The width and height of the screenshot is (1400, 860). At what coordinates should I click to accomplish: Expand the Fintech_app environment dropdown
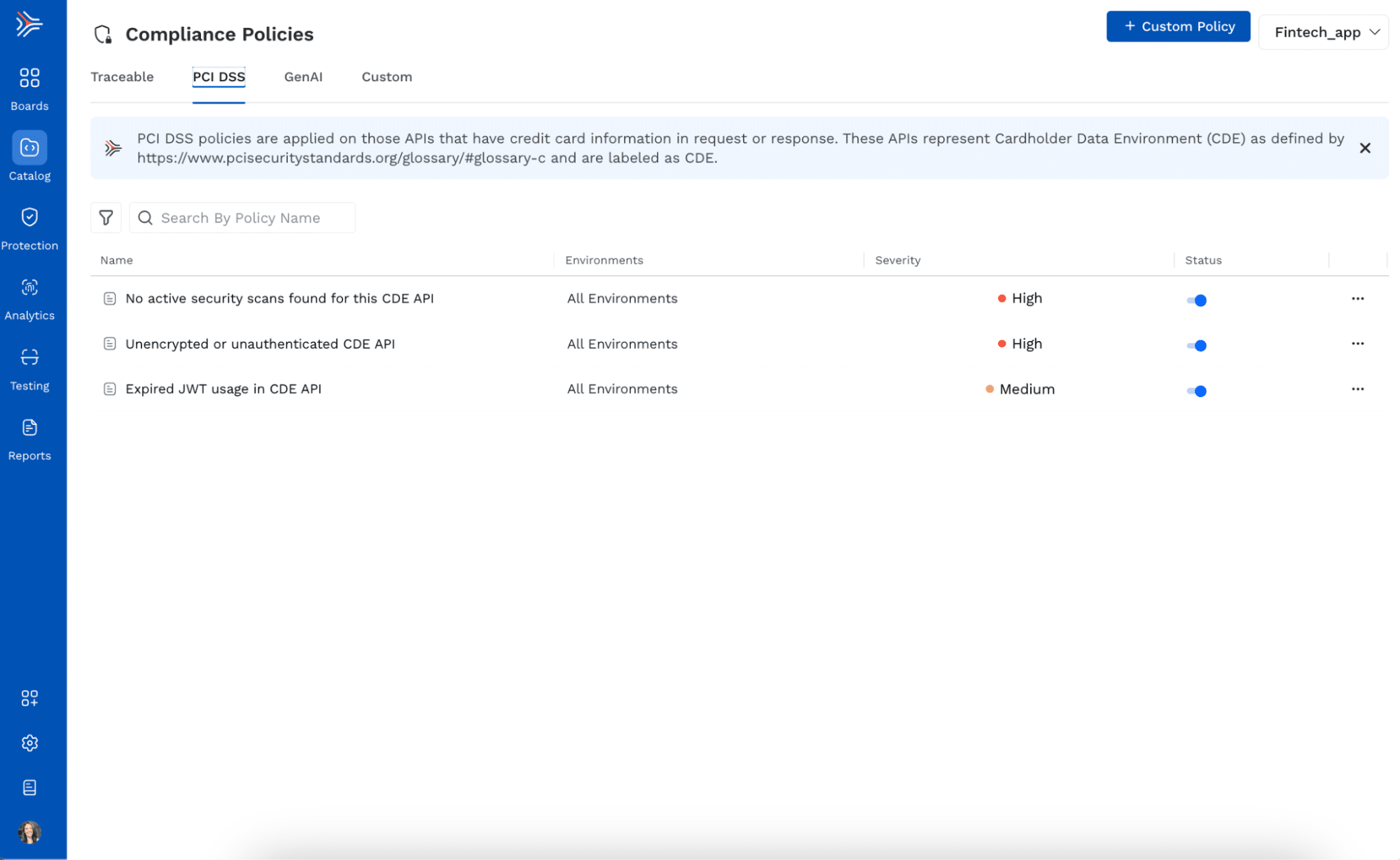(1323, 32)
